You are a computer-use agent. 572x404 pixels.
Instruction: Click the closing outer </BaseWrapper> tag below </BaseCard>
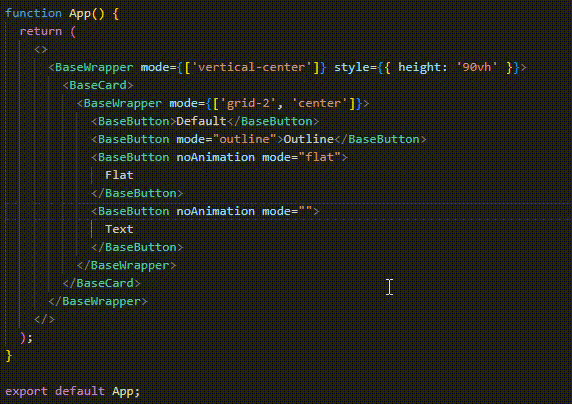98,301
